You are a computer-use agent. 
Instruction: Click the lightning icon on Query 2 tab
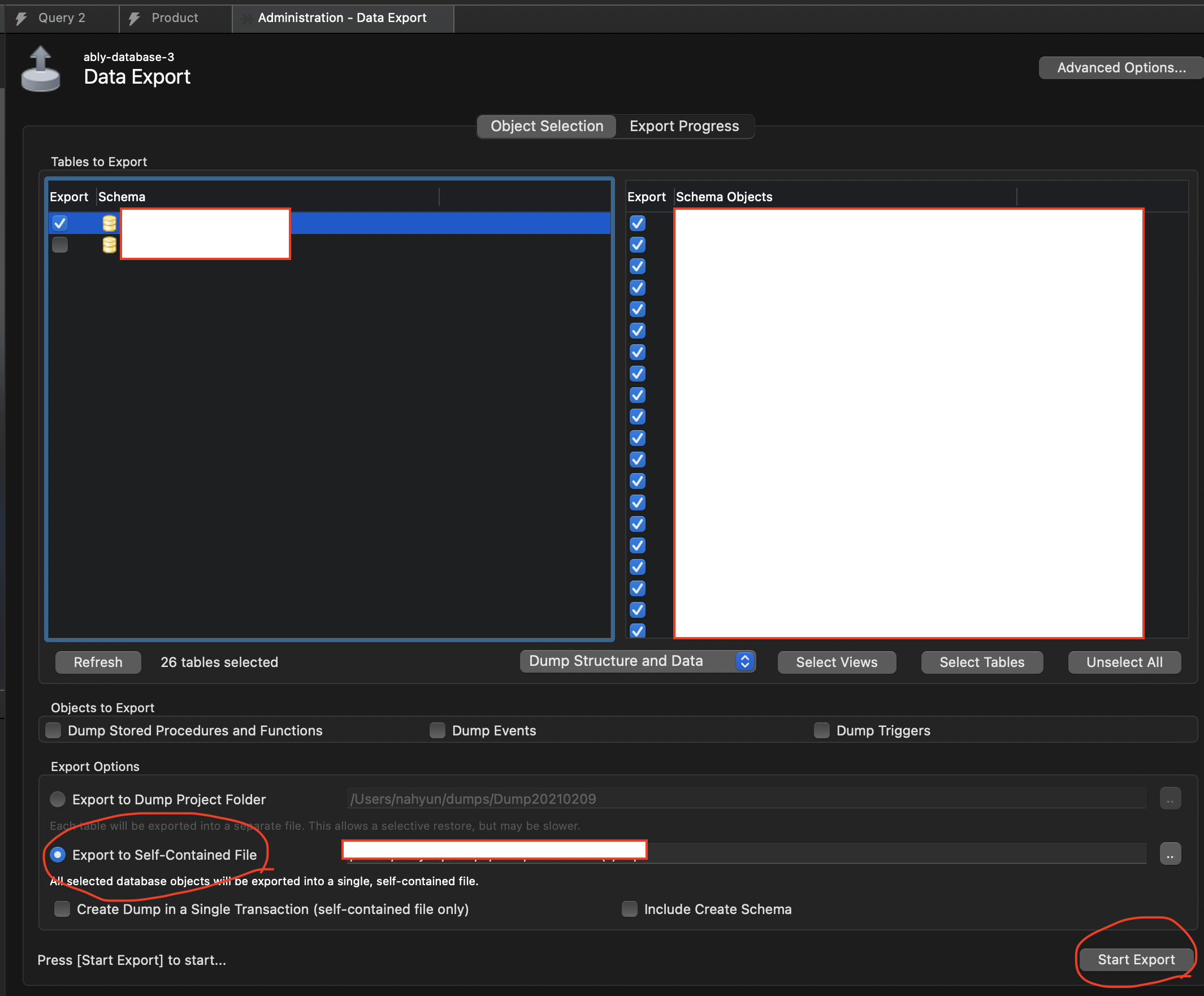[21, 18]
